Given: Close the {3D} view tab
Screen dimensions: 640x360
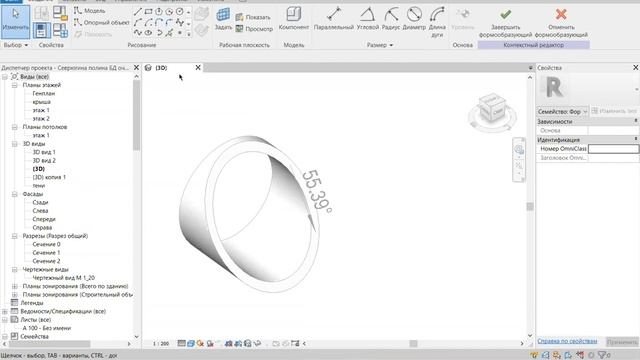Looking at the screenshot, I should [198, 68].
